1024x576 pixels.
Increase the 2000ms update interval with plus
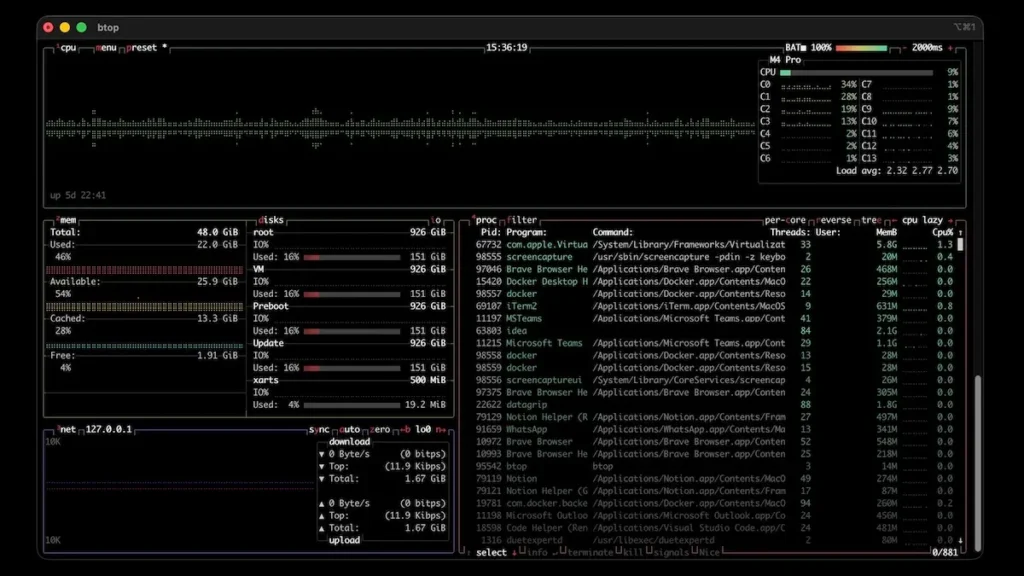coord(951,47)
